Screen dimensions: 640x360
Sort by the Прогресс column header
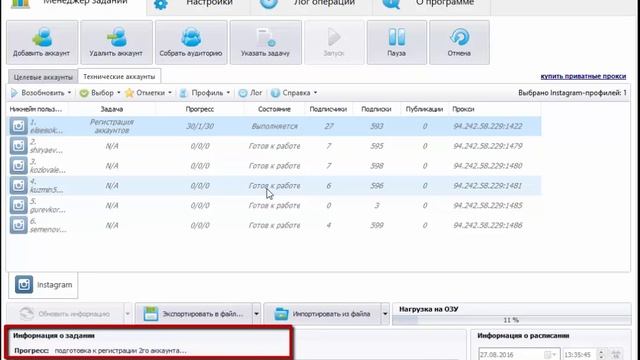click(200, 109)
